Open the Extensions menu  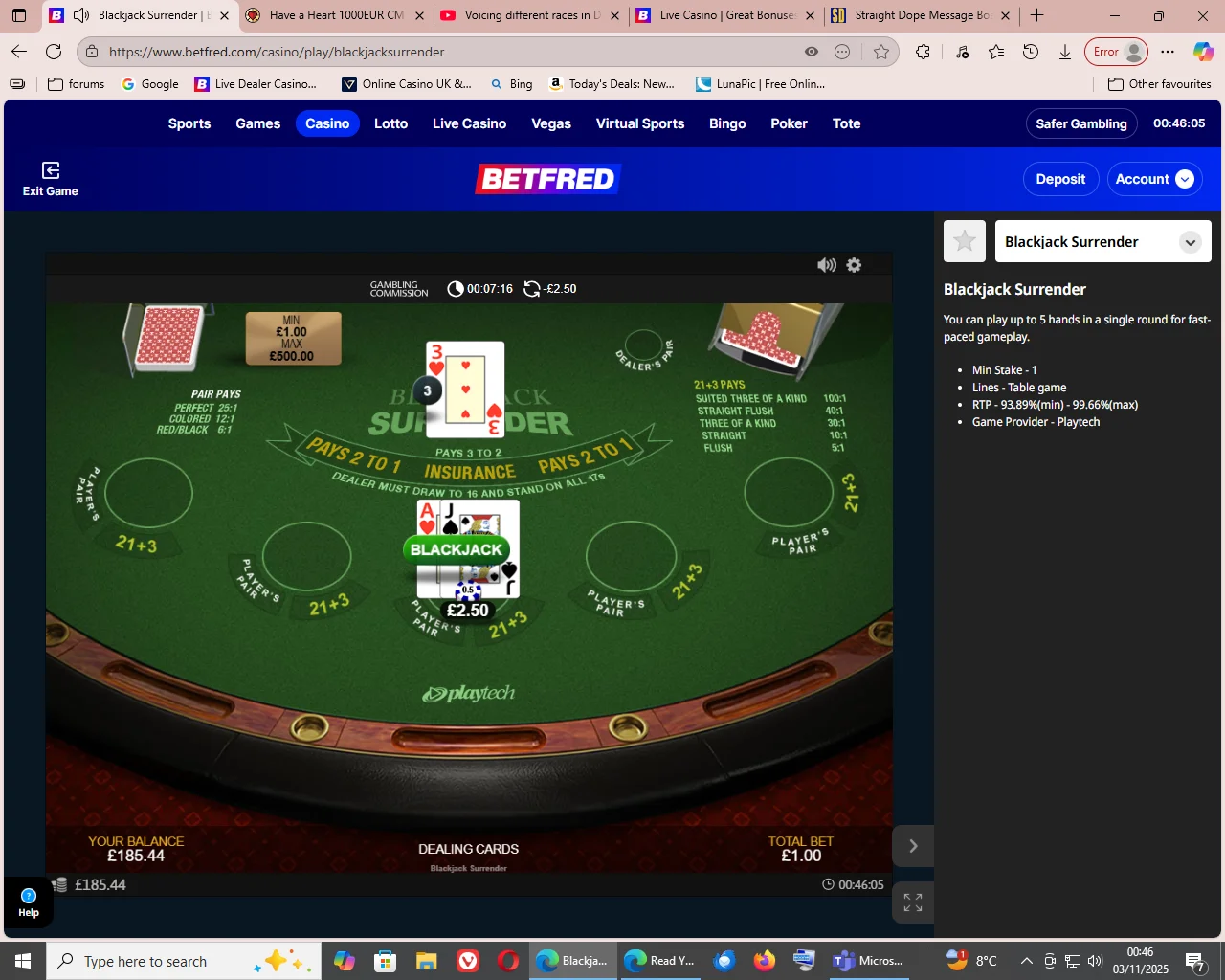923,52
